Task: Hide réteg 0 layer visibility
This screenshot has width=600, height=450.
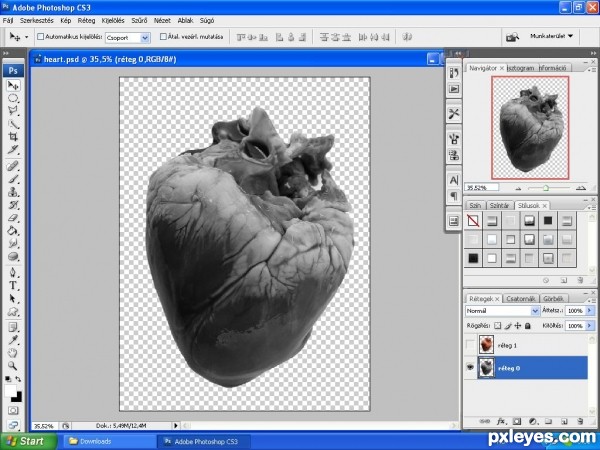Action: [470, 368]
